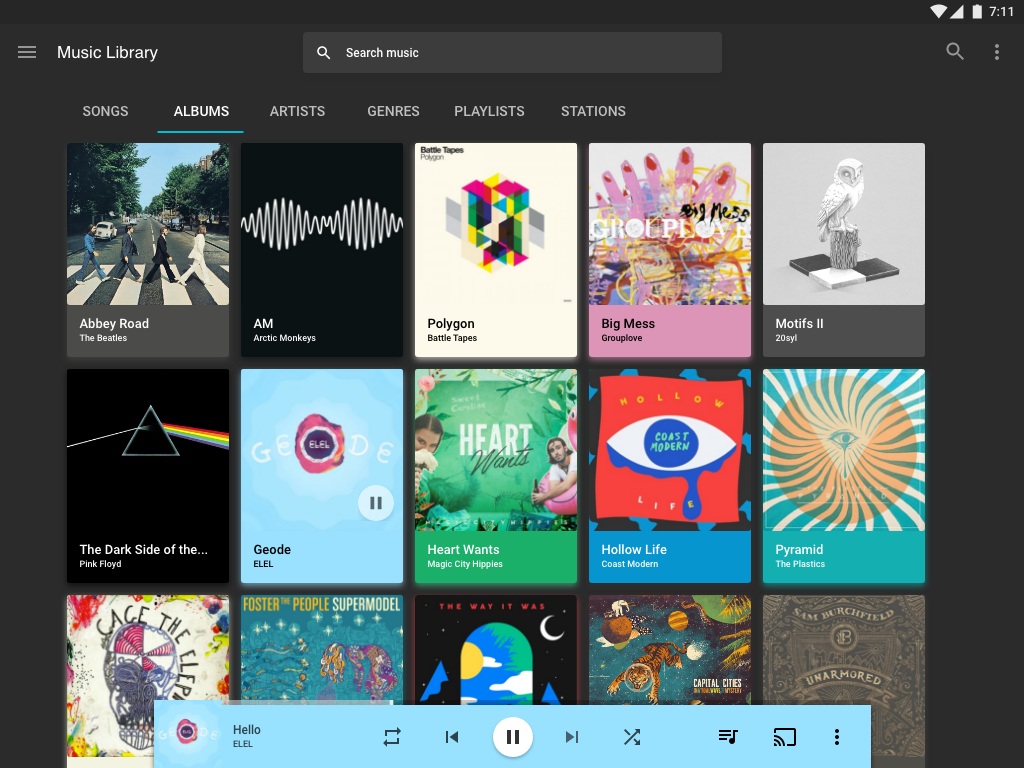The height and width of the screenshot is (768, 1024).
Task: Toggle repeat mode
Action: [392, 737]
